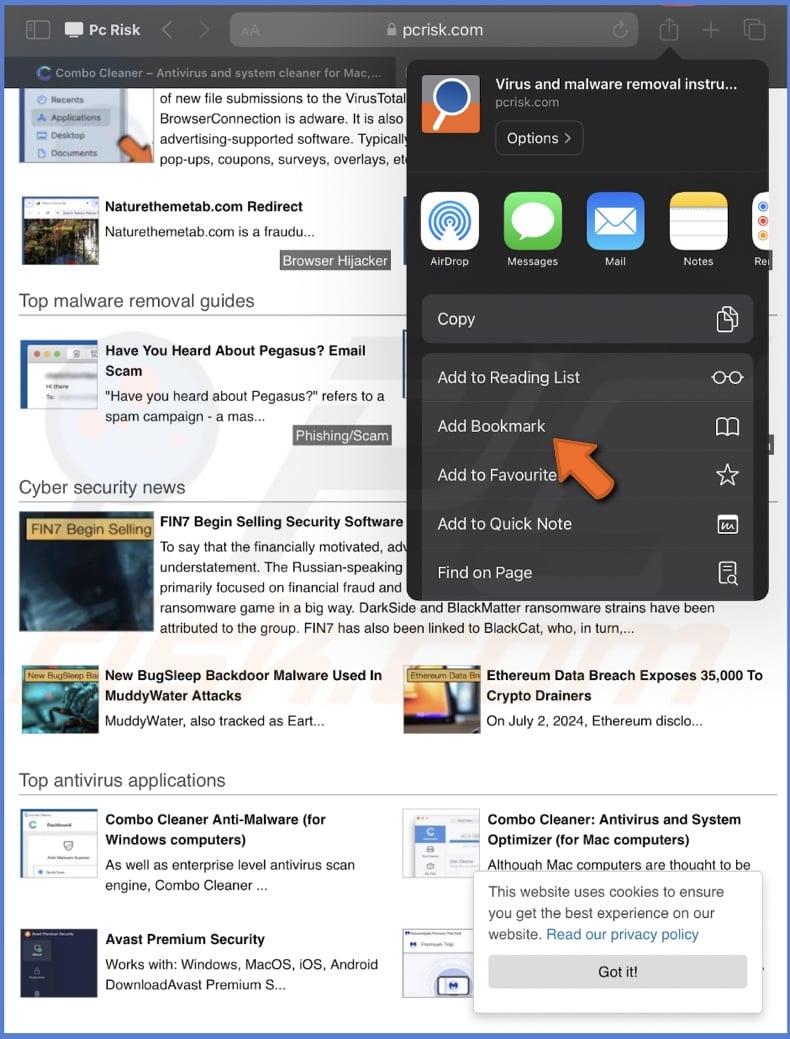Choose Add to Favourites
The image size is (790, 1039).
587,474
